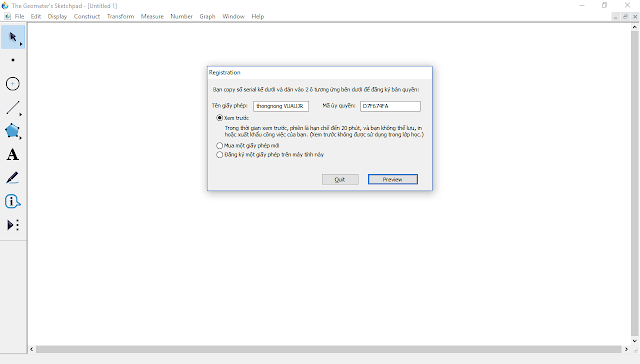Select the Straightedge line tool
Screen dimensions: 640x364
point(13,108)
